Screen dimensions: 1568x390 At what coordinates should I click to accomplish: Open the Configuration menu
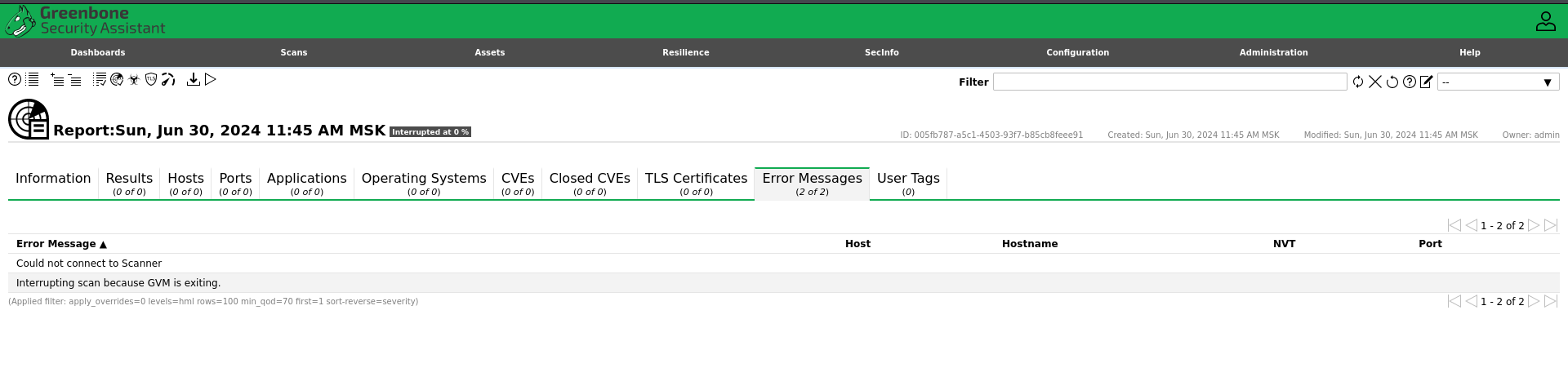1077,52
